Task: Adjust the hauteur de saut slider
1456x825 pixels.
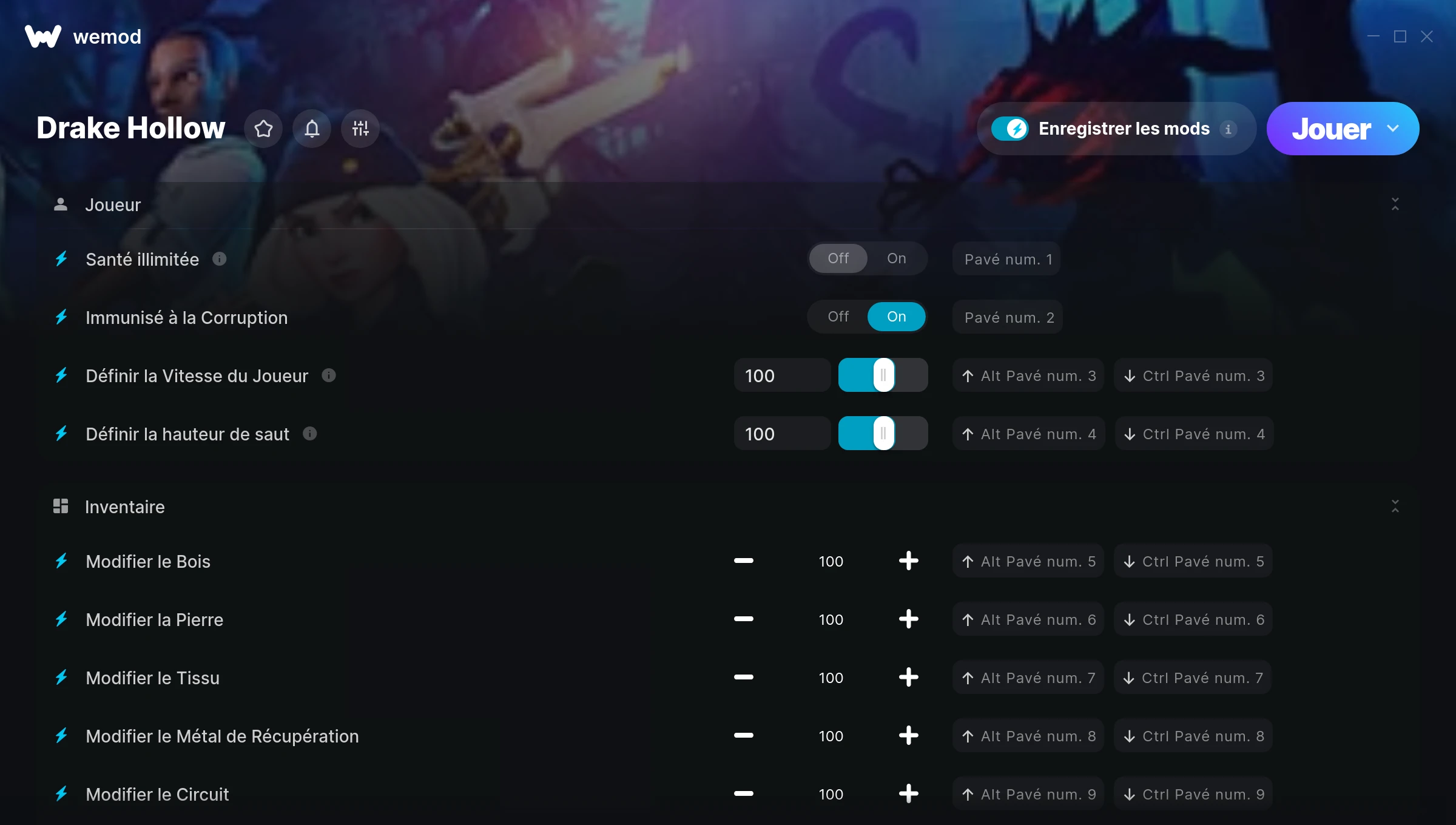Action: [x=883, y=434]
